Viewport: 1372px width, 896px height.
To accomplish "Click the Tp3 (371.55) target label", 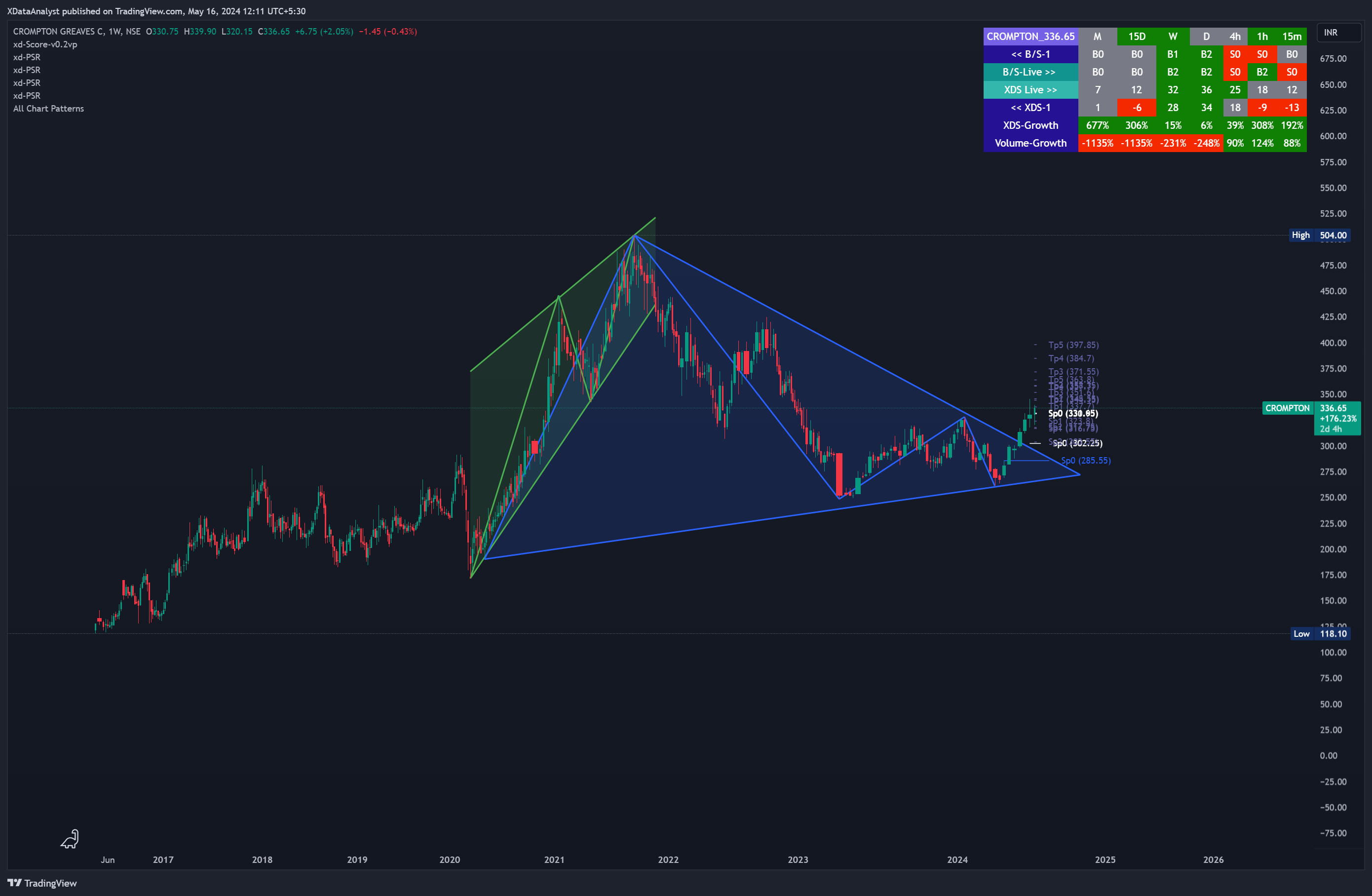I will coord(1073,372).
